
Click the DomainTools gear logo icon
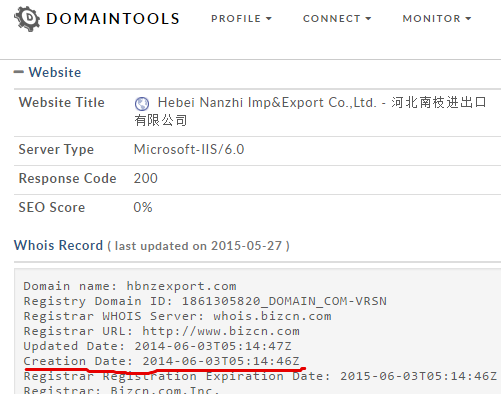click(27, 19)
